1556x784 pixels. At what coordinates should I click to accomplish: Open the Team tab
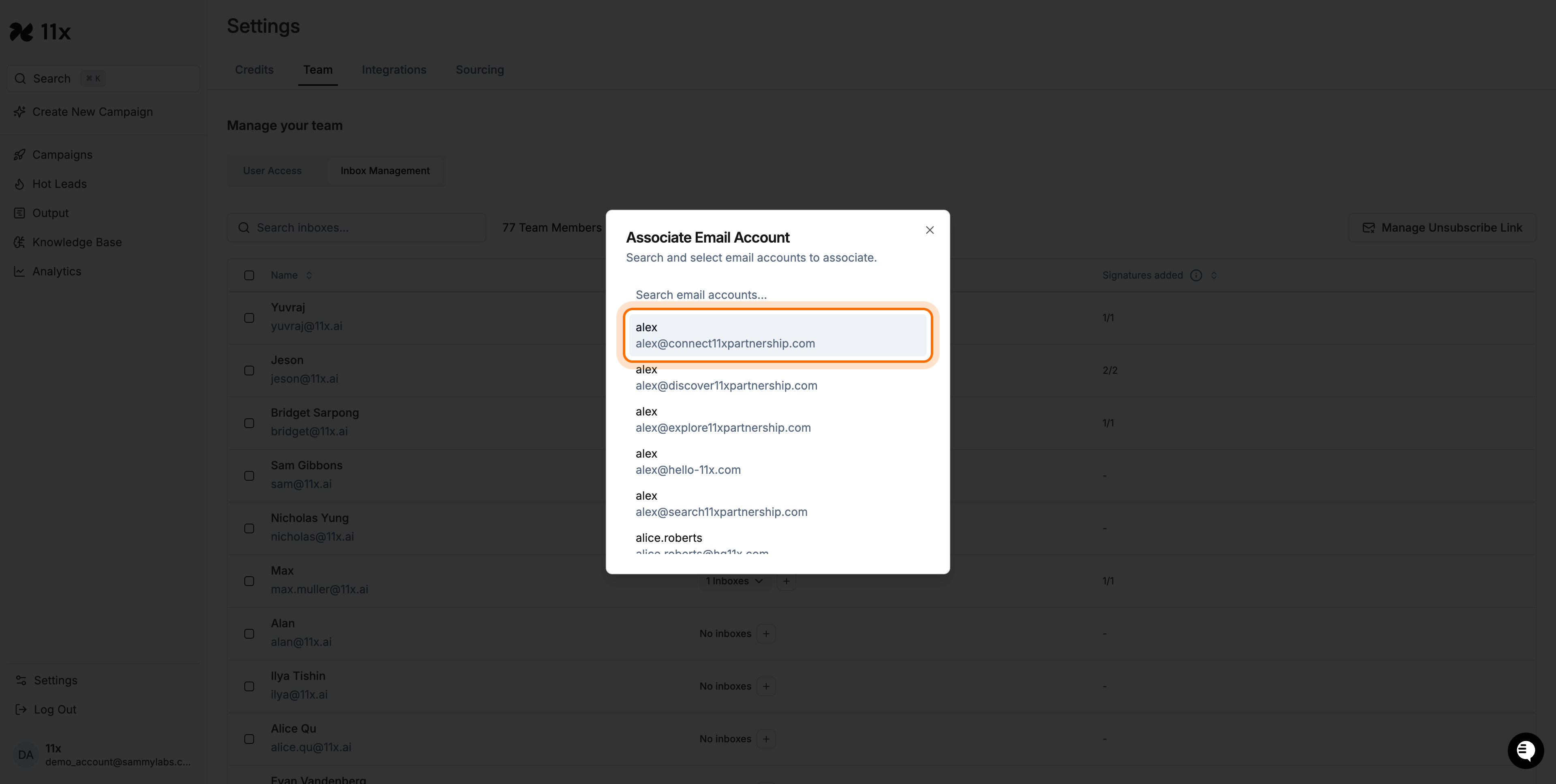click(318, 69)
